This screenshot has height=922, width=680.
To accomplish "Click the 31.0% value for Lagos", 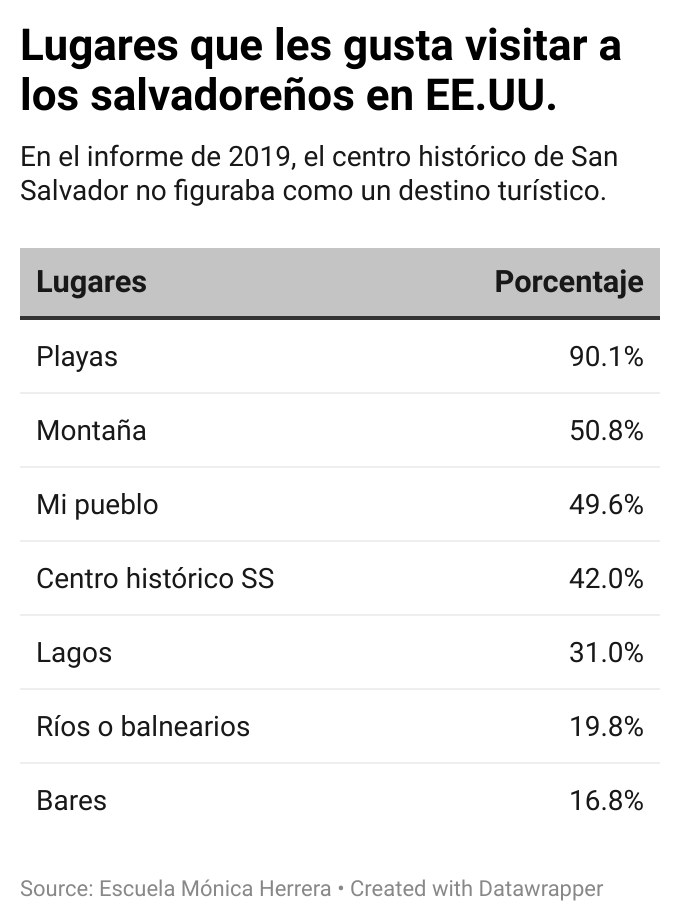I will coord(606,653).
